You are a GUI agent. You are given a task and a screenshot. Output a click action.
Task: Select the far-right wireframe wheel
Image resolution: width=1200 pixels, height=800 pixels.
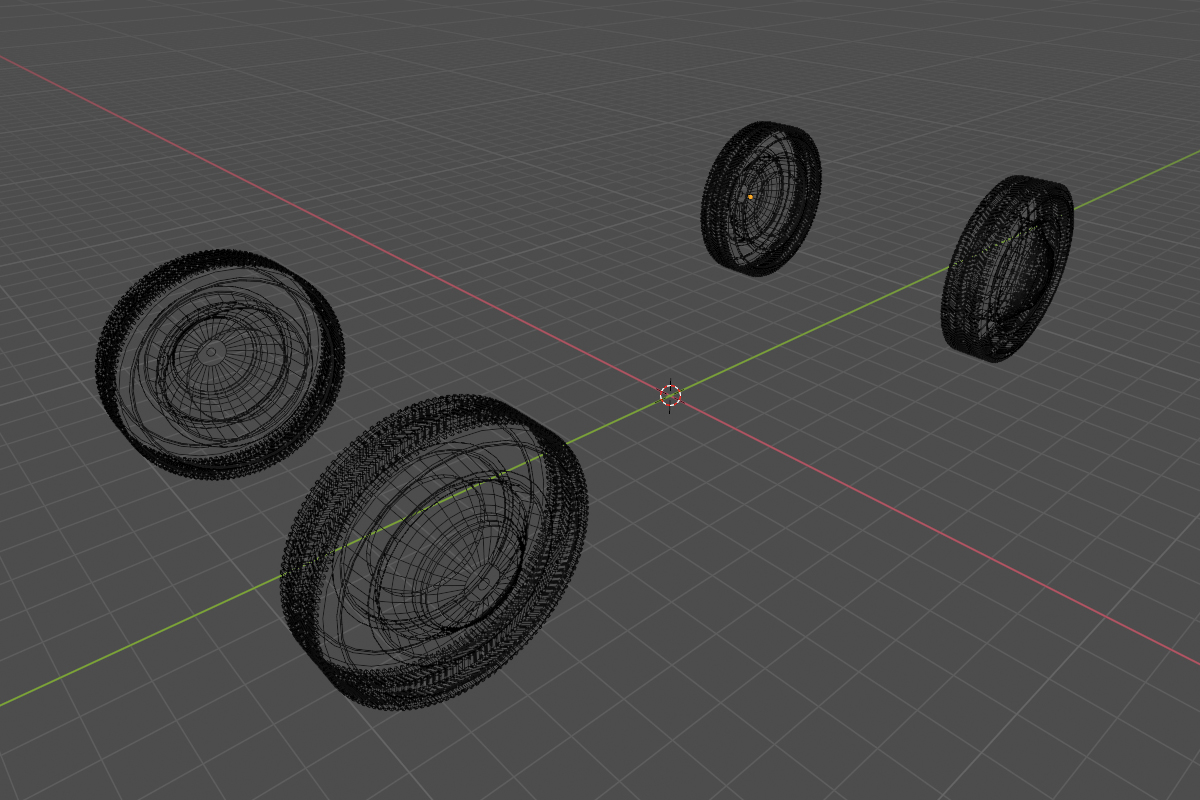coord(1007,268)
